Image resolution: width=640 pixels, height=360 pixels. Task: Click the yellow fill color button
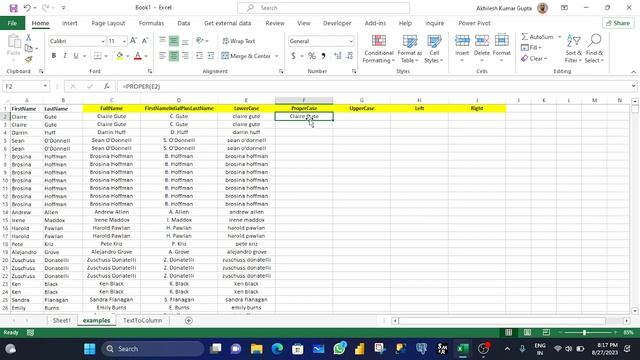click(120, 56)
